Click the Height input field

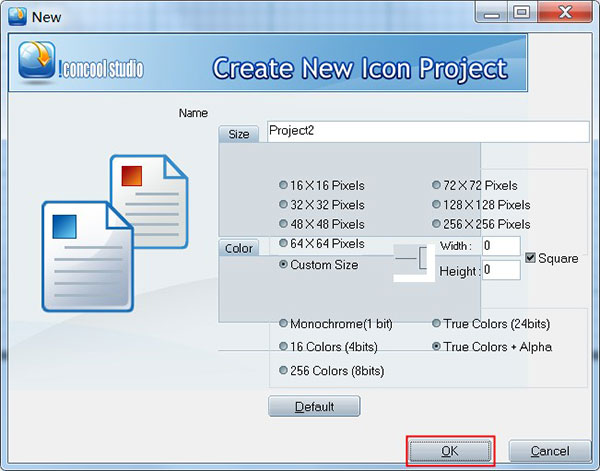501,270
